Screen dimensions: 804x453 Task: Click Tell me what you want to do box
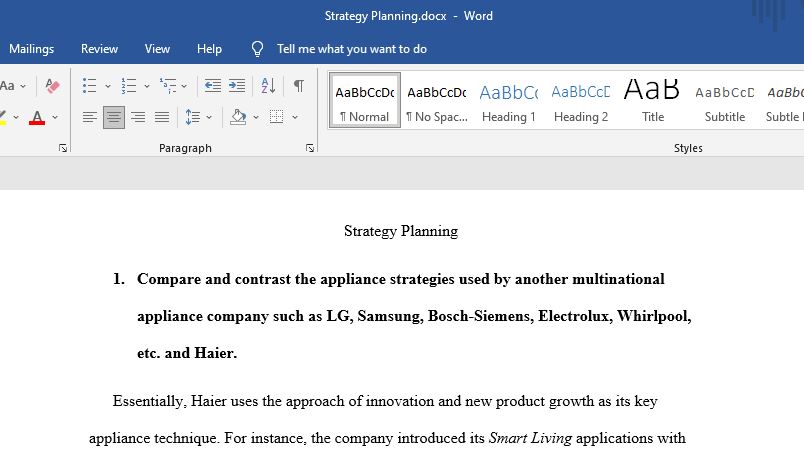coord(352,49)
